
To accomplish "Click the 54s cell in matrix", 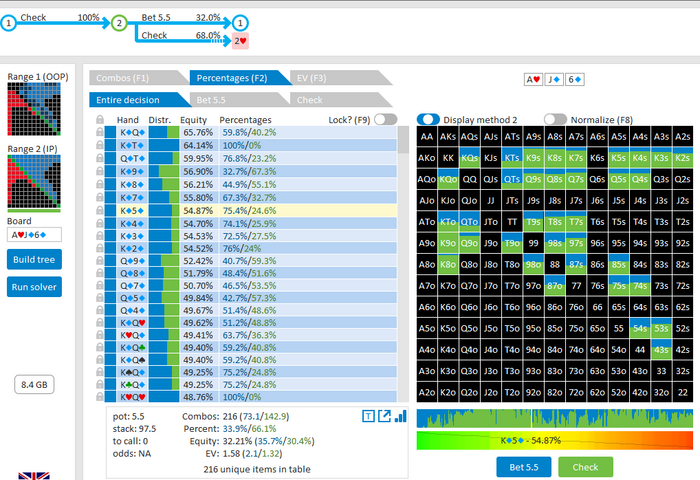I will point(640,328).
